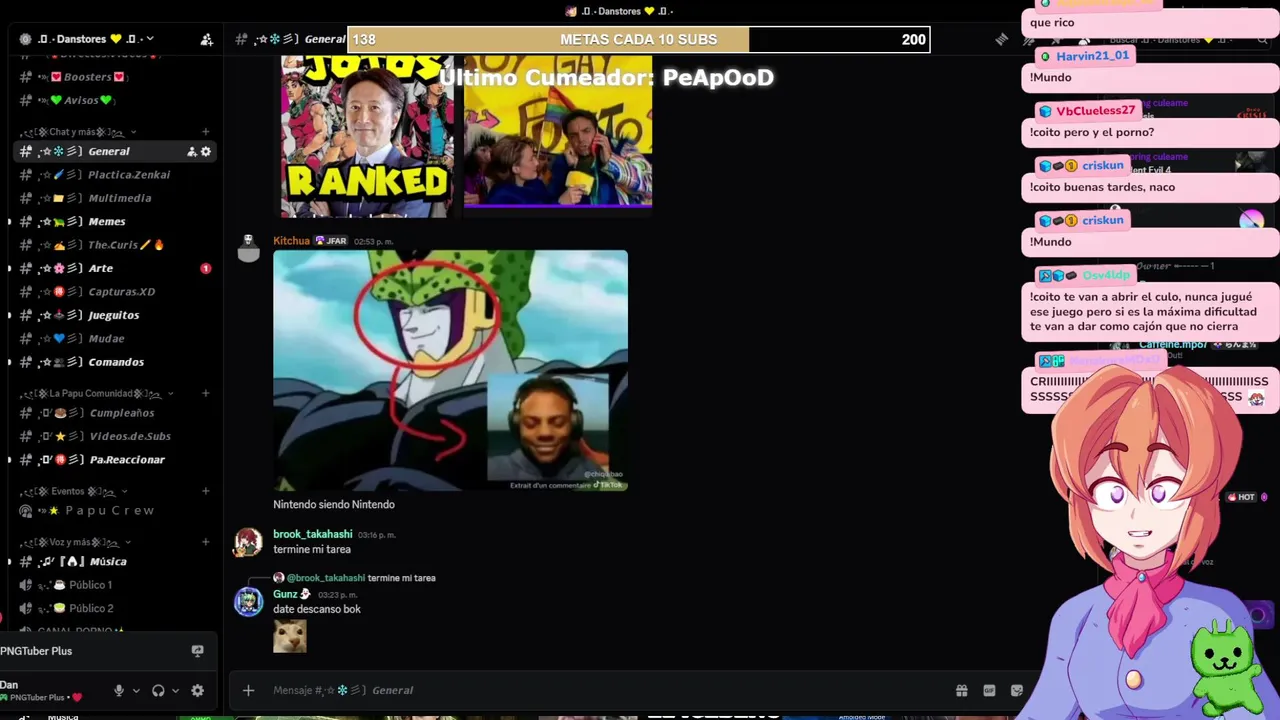
Task: Open the gift icon in message bar
Action: coord(961,690)
